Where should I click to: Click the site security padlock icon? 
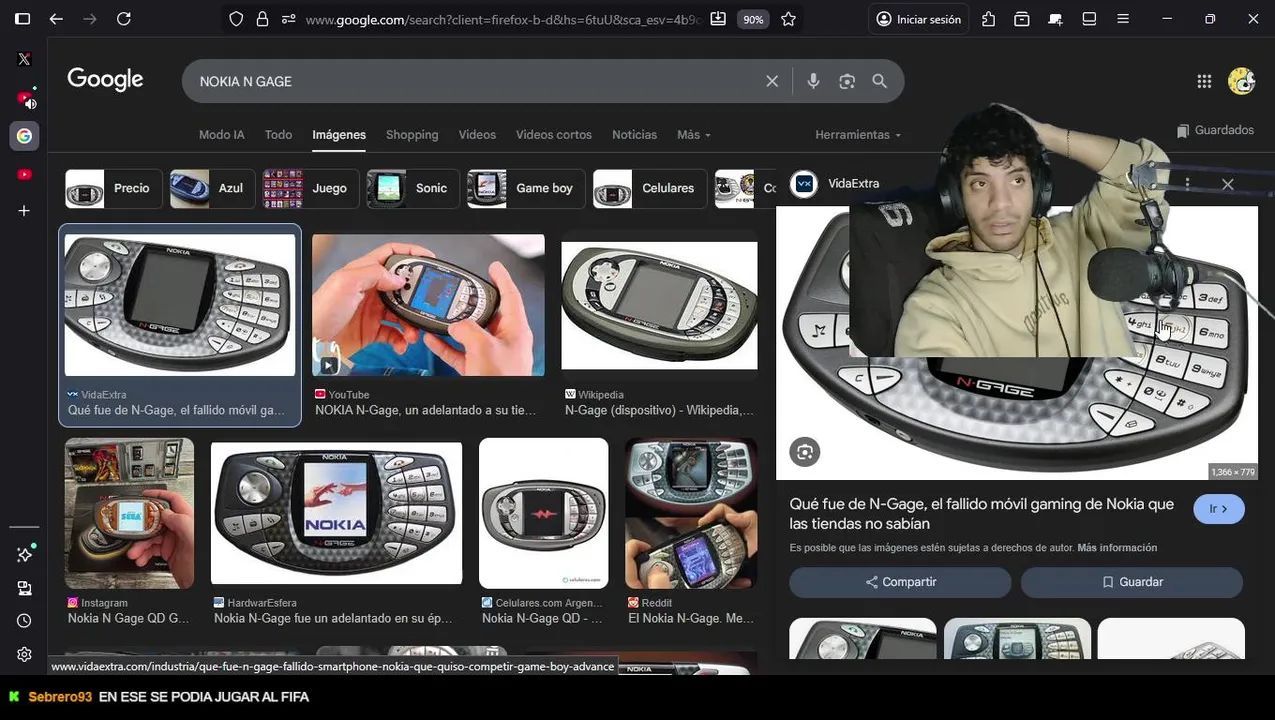point(262,19)
